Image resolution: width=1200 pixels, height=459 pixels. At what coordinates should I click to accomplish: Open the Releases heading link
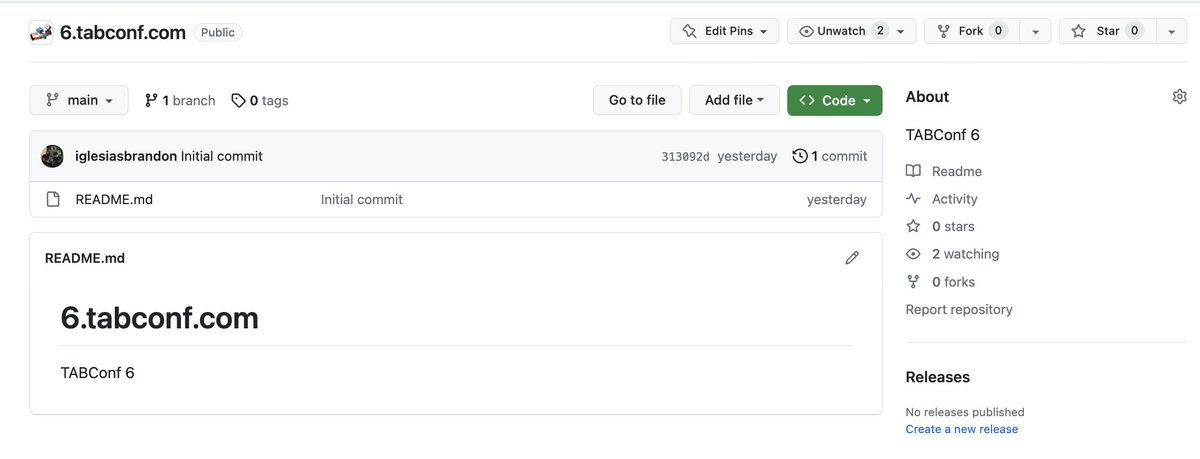pyautogui.click(x=938, y=377)
